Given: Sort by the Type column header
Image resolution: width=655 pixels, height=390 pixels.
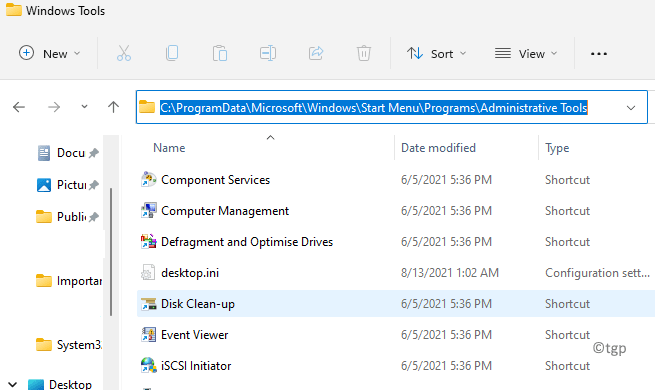Looking at the screenshot, I should click(x=557, y=148).
